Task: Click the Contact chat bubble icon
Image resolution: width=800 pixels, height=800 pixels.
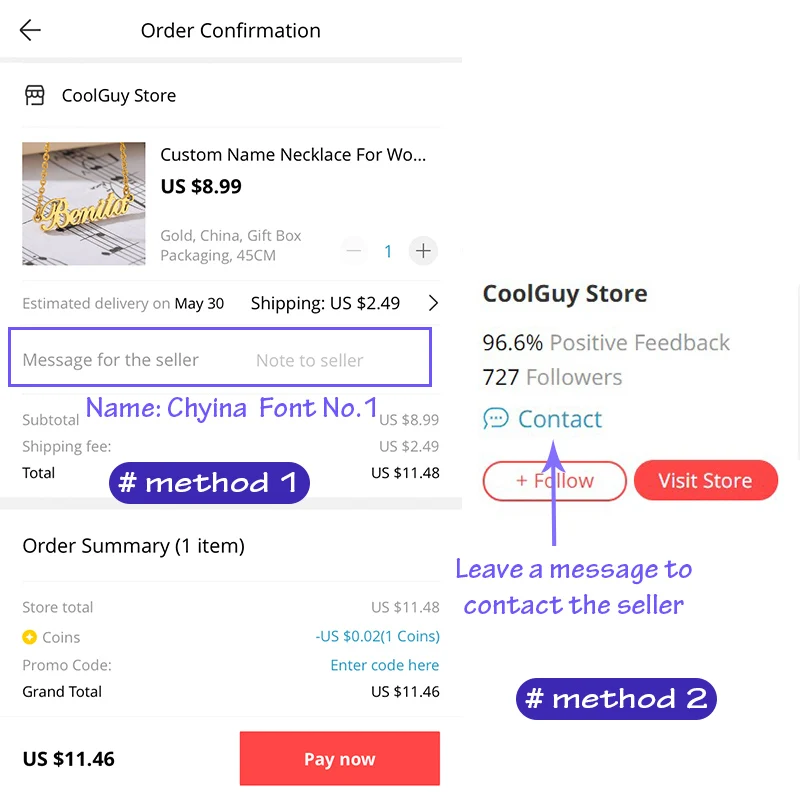Action: [x=495, y=418]
